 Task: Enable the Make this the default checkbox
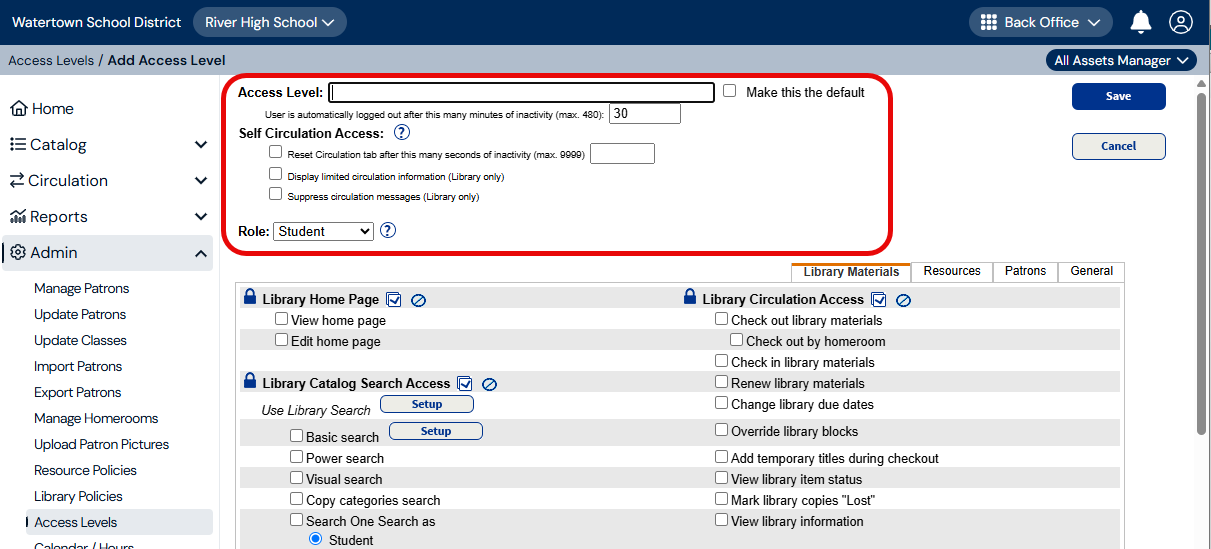[730, 91]
